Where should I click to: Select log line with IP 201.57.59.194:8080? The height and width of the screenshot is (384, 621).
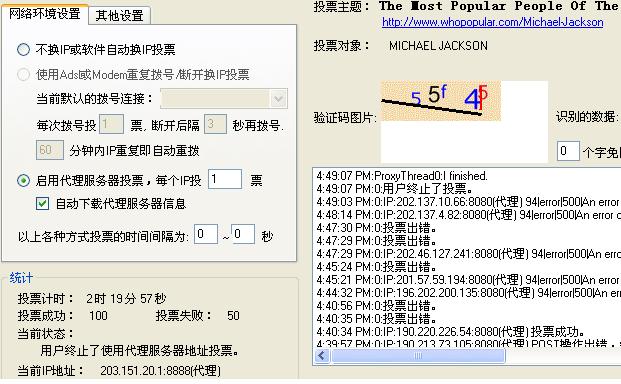coord(469,280)
